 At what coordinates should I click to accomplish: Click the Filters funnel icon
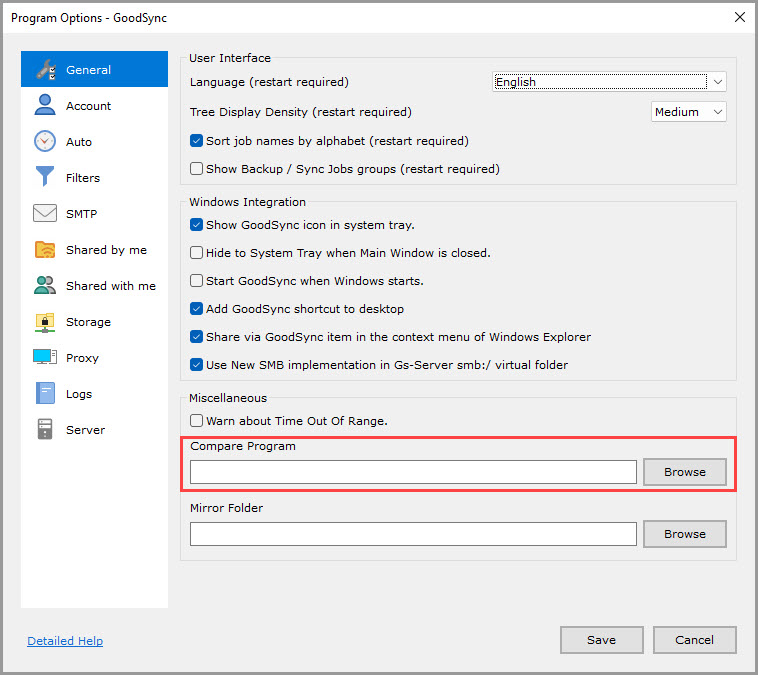pyautogui.click(x=45, y=176)
